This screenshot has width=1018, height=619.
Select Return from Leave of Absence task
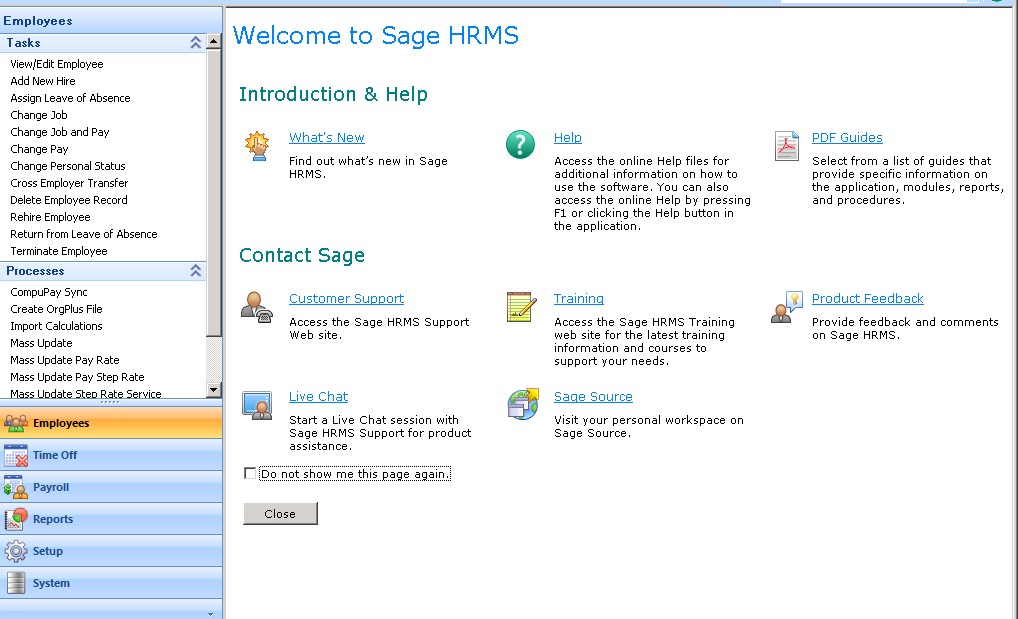pos(84,234)
